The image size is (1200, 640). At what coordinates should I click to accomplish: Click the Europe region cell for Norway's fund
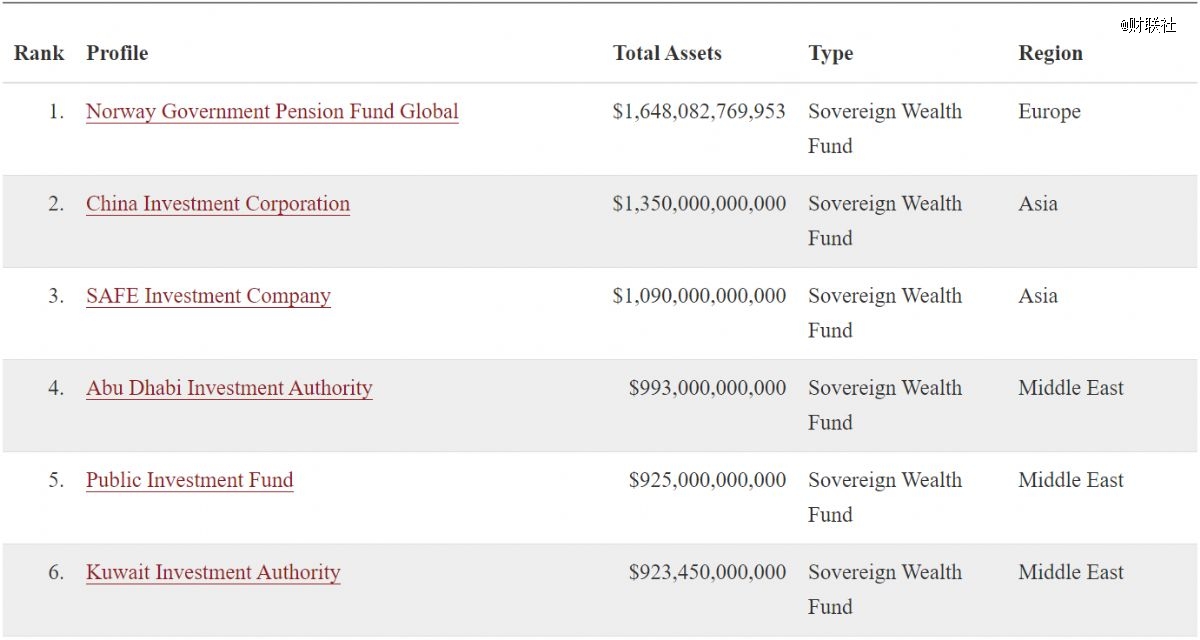[1049, 112]
